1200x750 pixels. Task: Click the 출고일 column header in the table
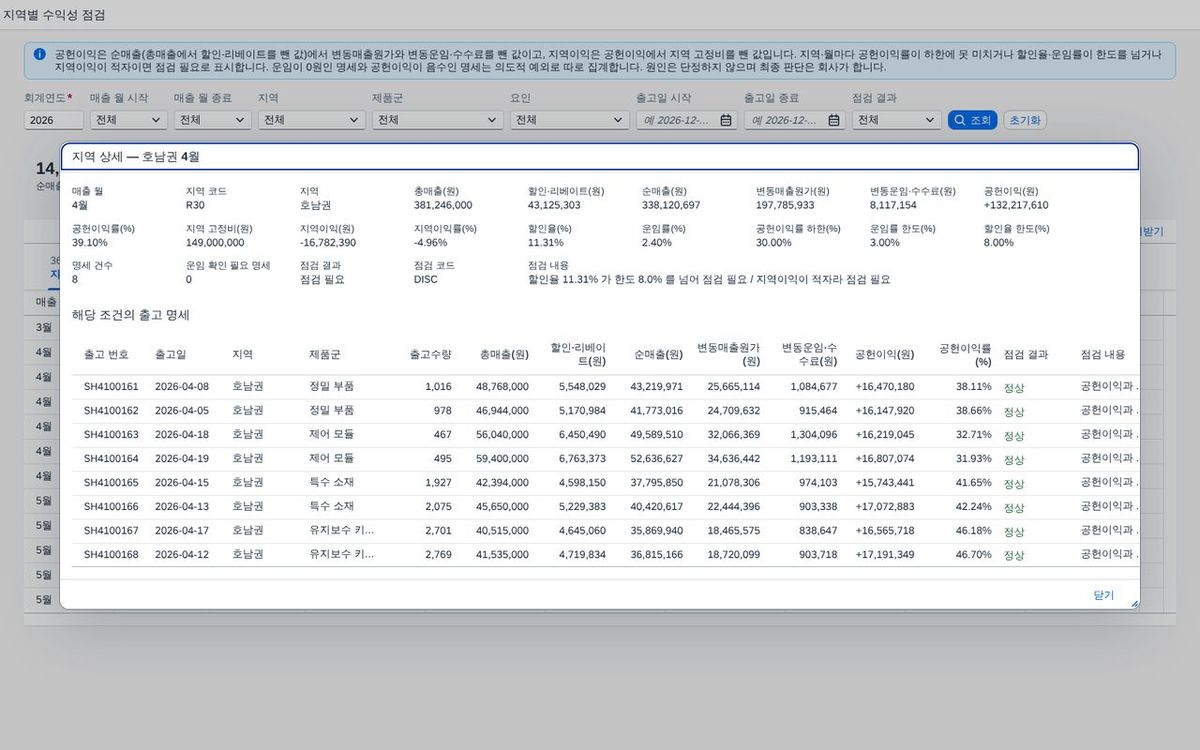pyautogui.click(x=170, y=354)
